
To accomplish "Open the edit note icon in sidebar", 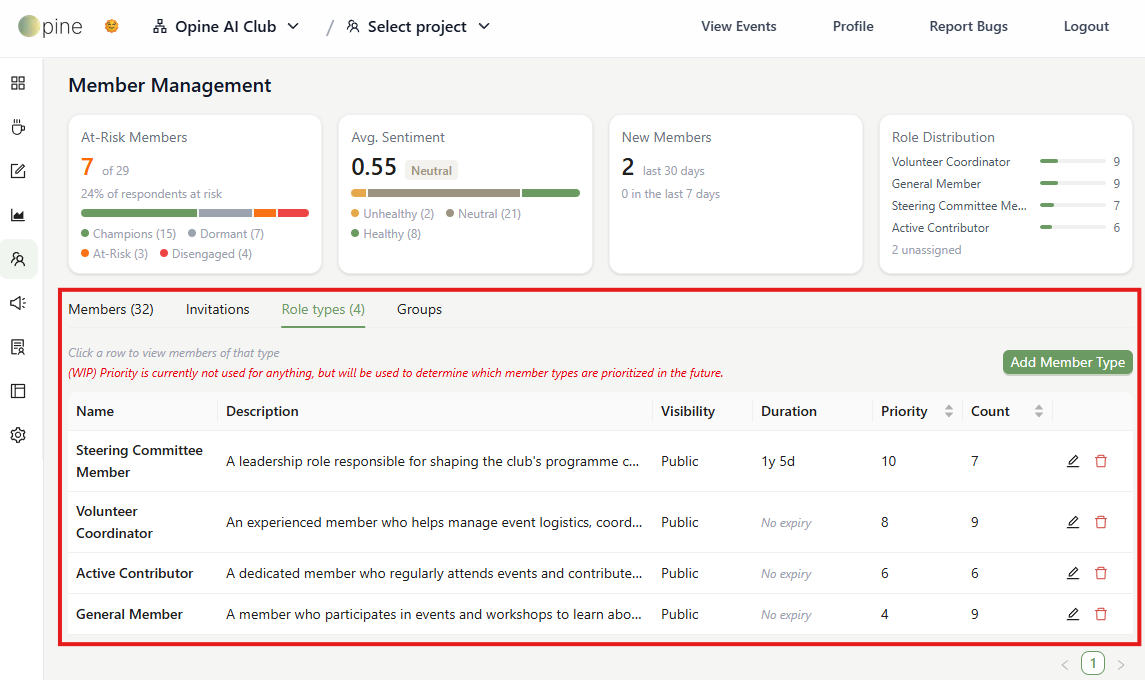I will tap(18, 171).
